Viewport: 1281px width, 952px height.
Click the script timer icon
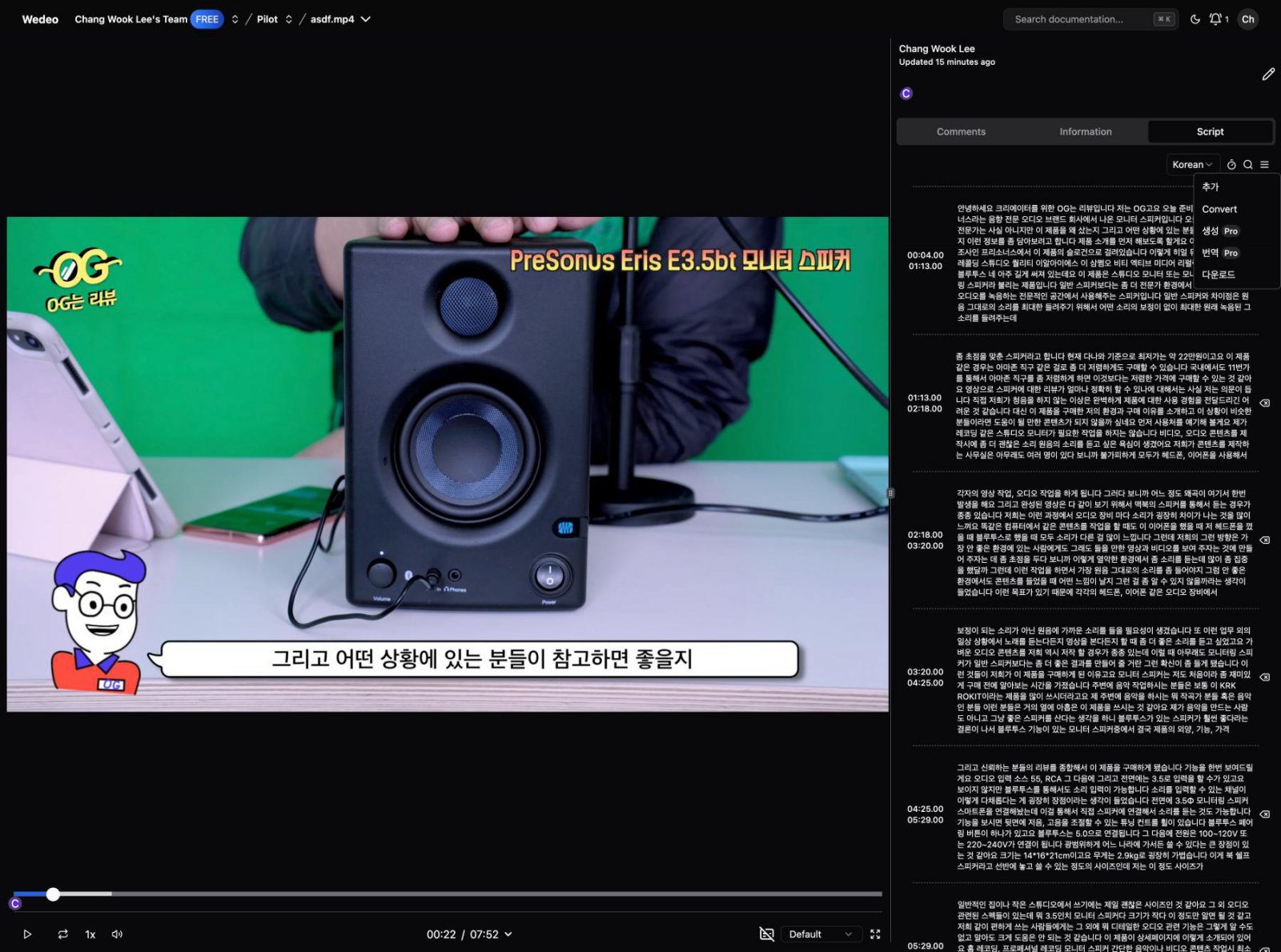1231,164
